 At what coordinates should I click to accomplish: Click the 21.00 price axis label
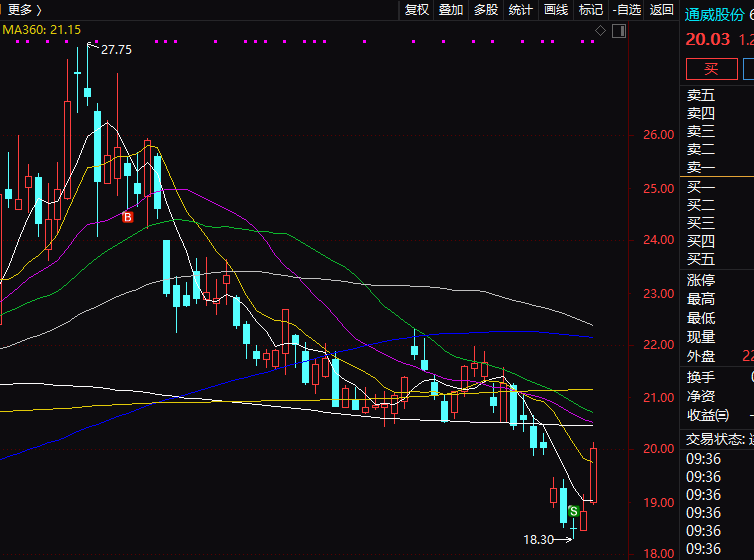pos(658,398)
